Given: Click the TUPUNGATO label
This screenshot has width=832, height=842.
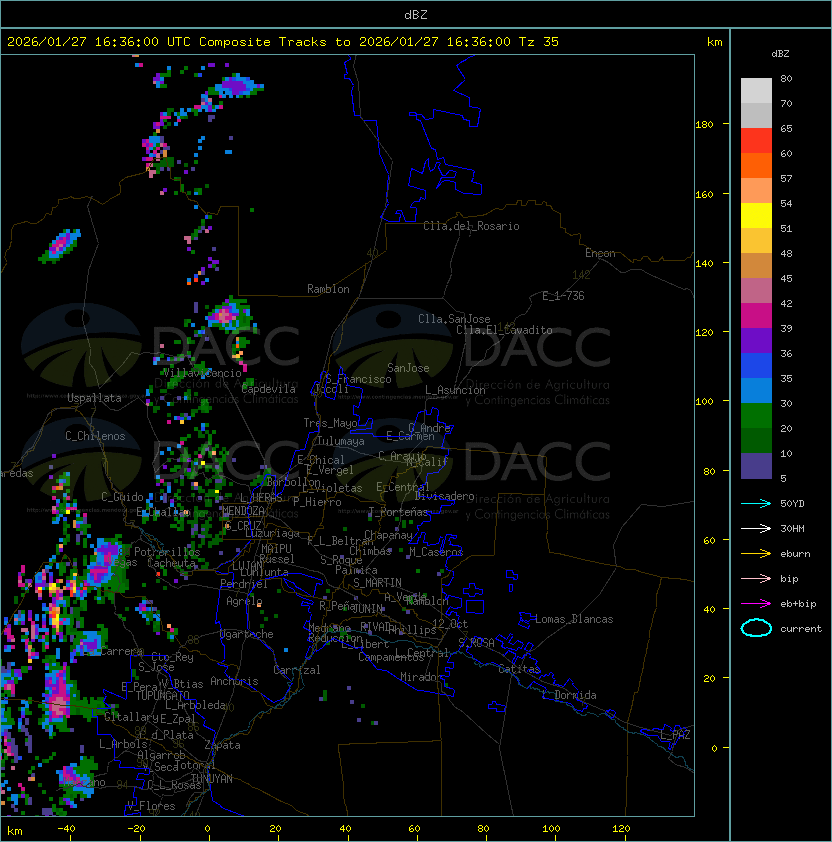Looking at the screenshot, I should (x=162, y=695).
